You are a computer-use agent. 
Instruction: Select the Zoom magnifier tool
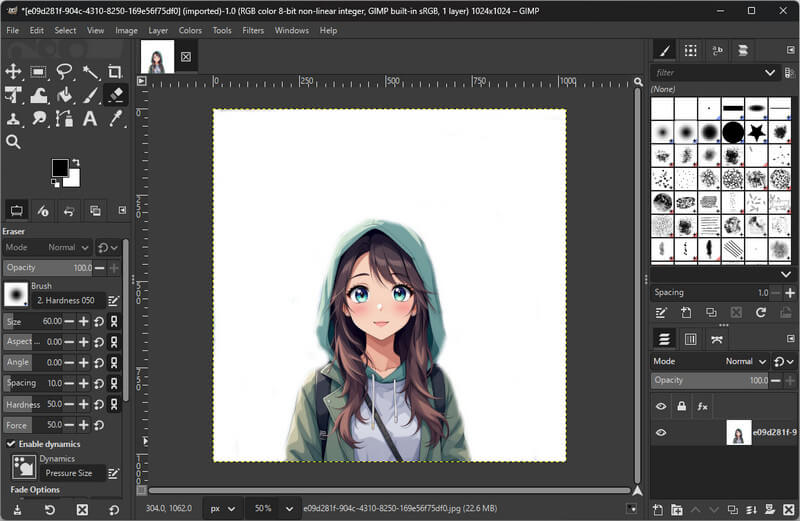click(x=13, y=142)
